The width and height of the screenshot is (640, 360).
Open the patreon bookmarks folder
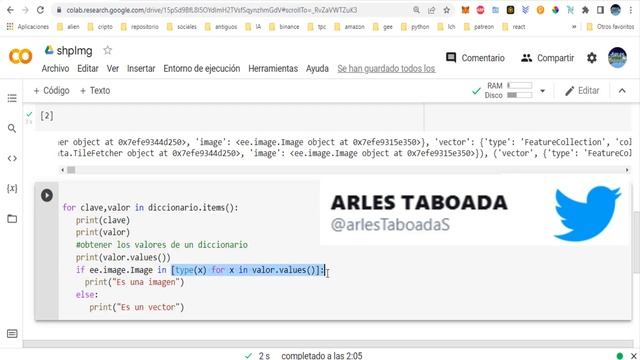[x=479, y=27]
